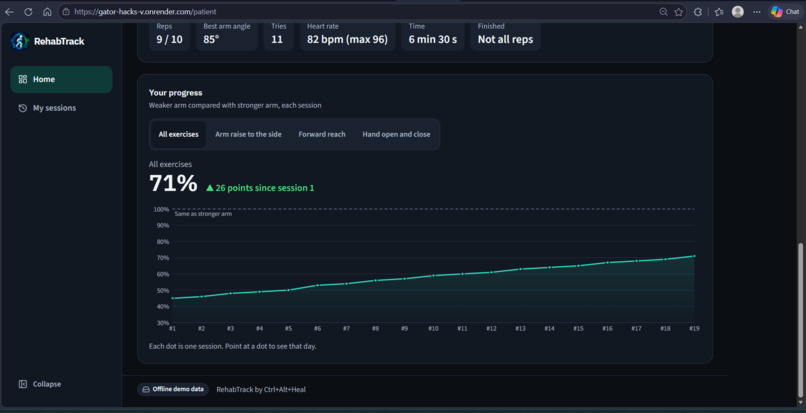Go to browser home icon
Viewport: 806px width, 413px height.
point(47,12)
